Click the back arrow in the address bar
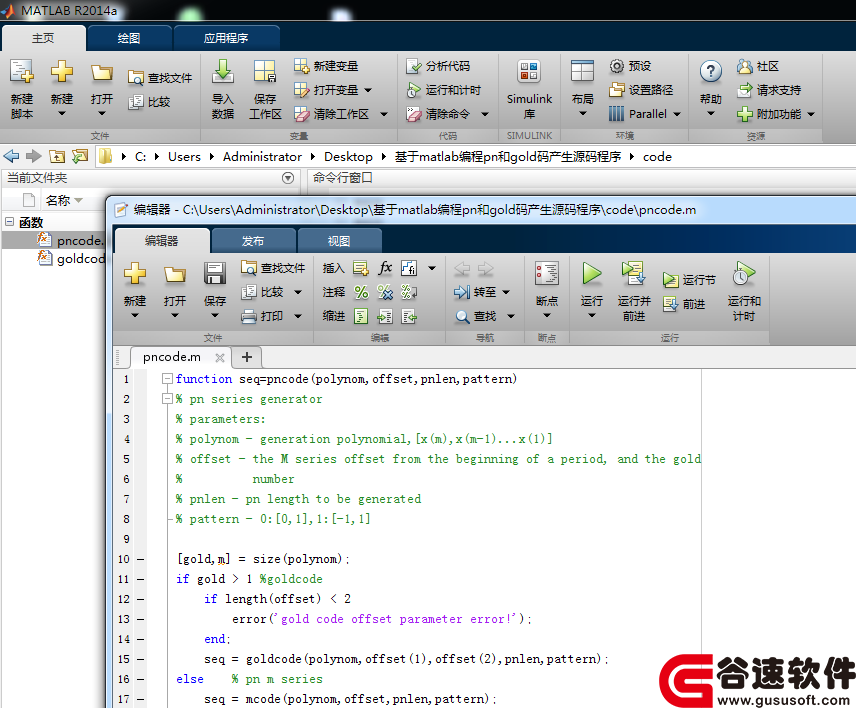856x708 pixels. click(11, 157)
